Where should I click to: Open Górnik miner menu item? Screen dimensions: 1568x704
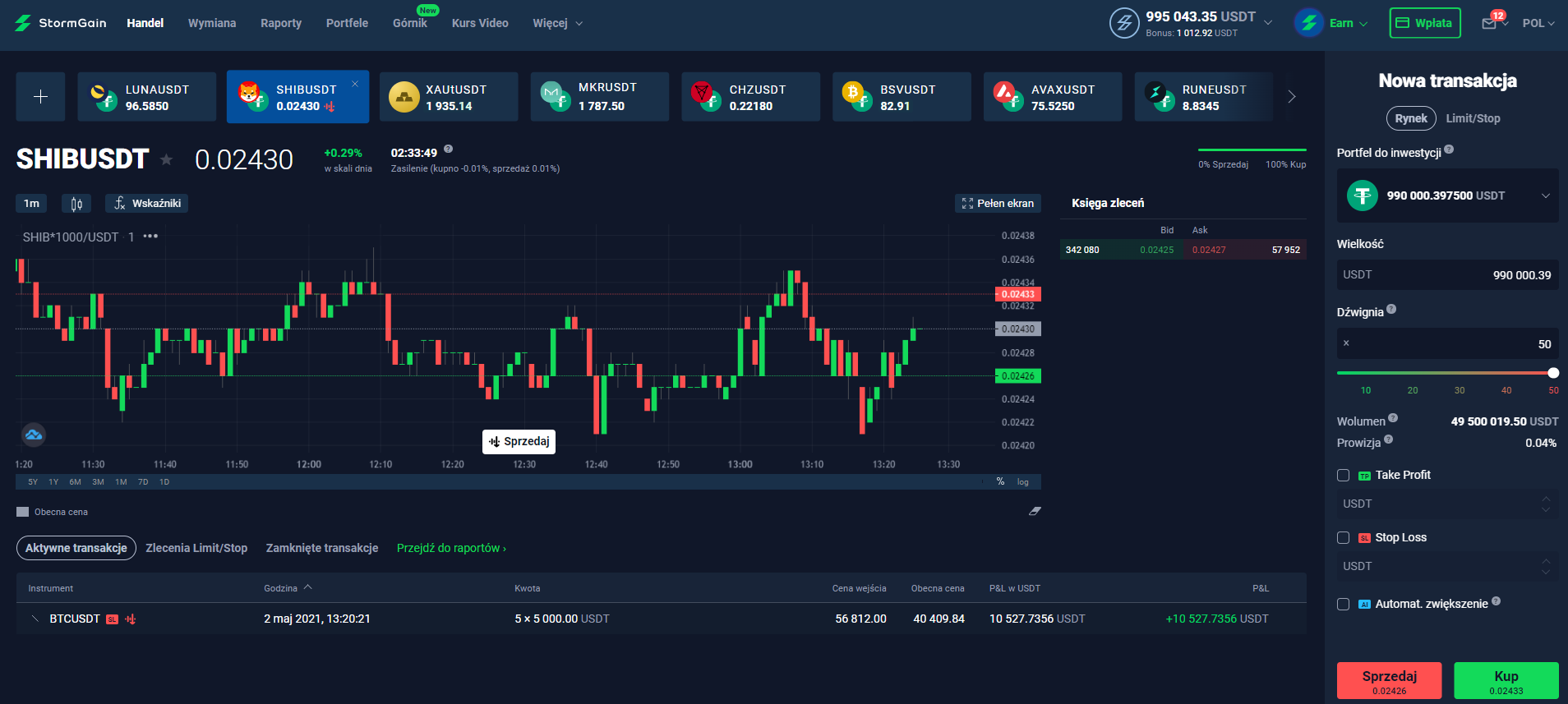[410, 23]
